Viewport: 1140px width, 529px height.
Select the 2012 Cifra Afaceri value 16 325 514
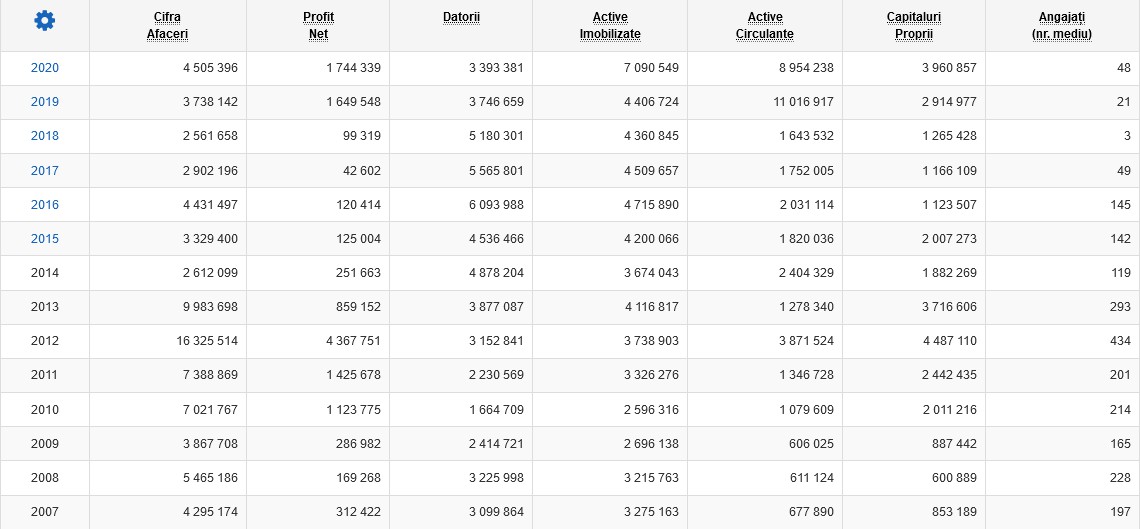point(207,341)
